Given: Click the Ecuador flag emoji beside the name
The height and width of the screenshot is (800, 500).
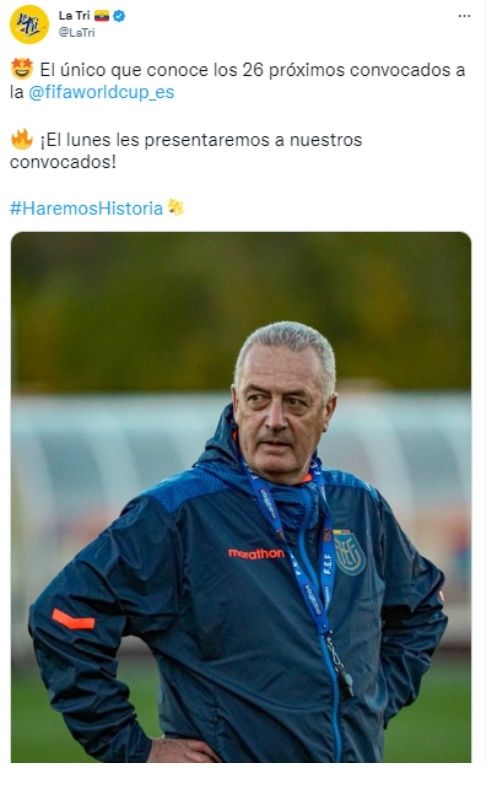Looking at the screenshot, I should [x=102, y=16].
